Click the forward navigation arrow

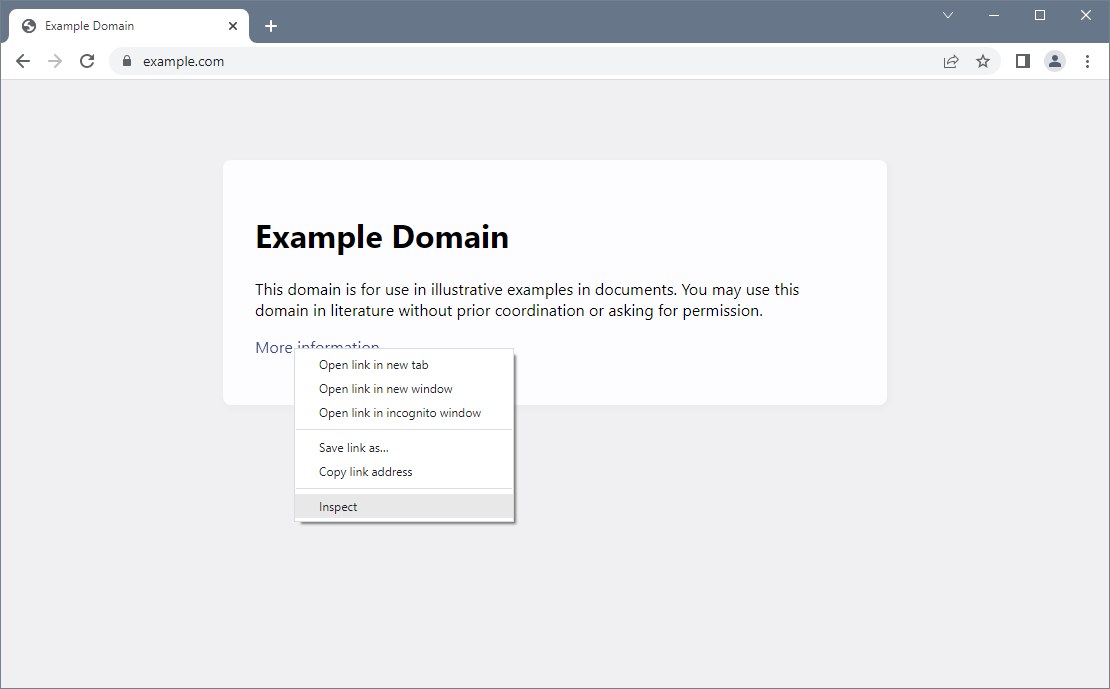pos(55,61)
